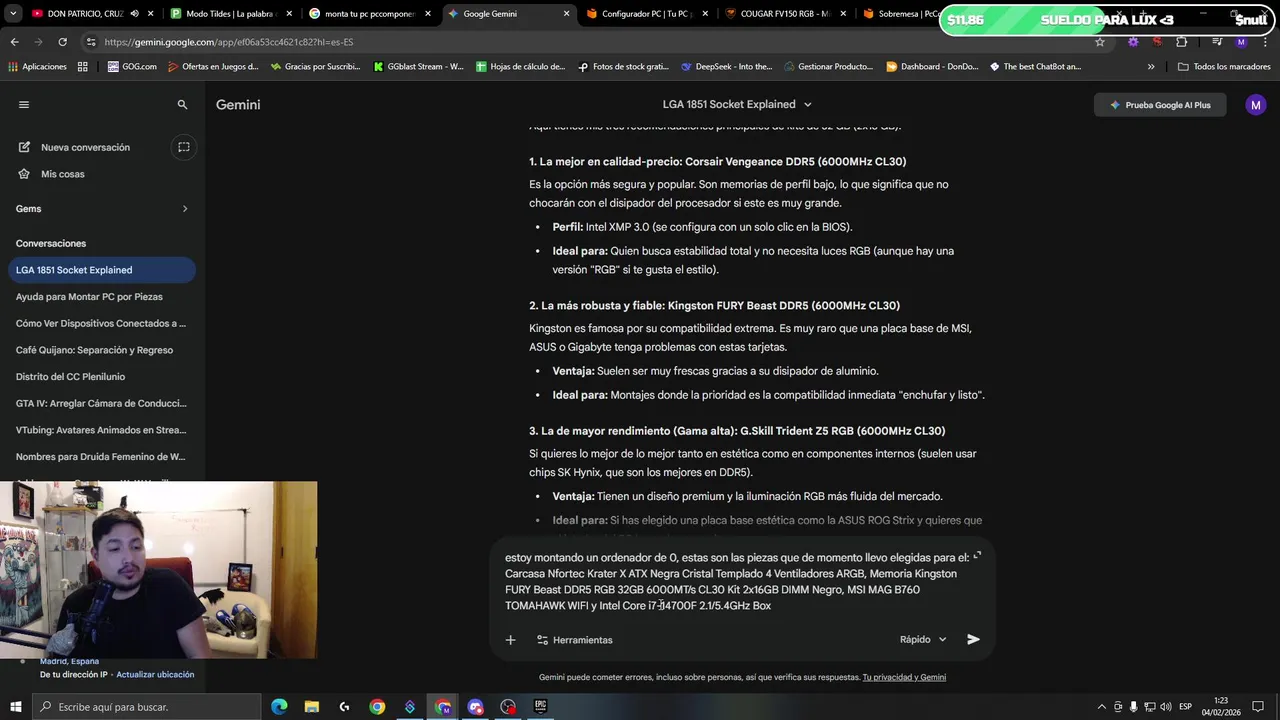Open the Hojas de cálculo bookmark

[x=520, y=67]
